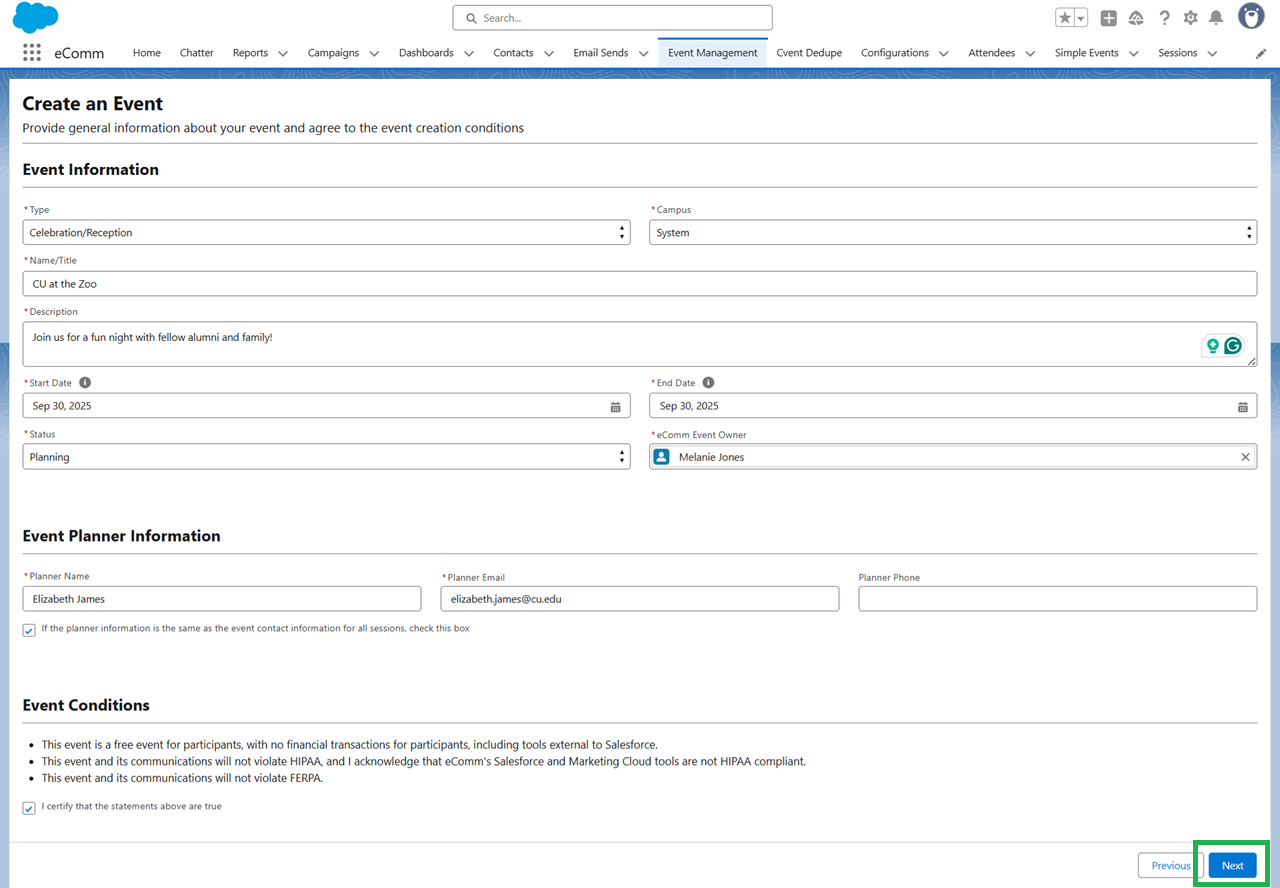Click the green lightbulb suggestion icon
This screenshot has width=1280, height=888.
1213,345
